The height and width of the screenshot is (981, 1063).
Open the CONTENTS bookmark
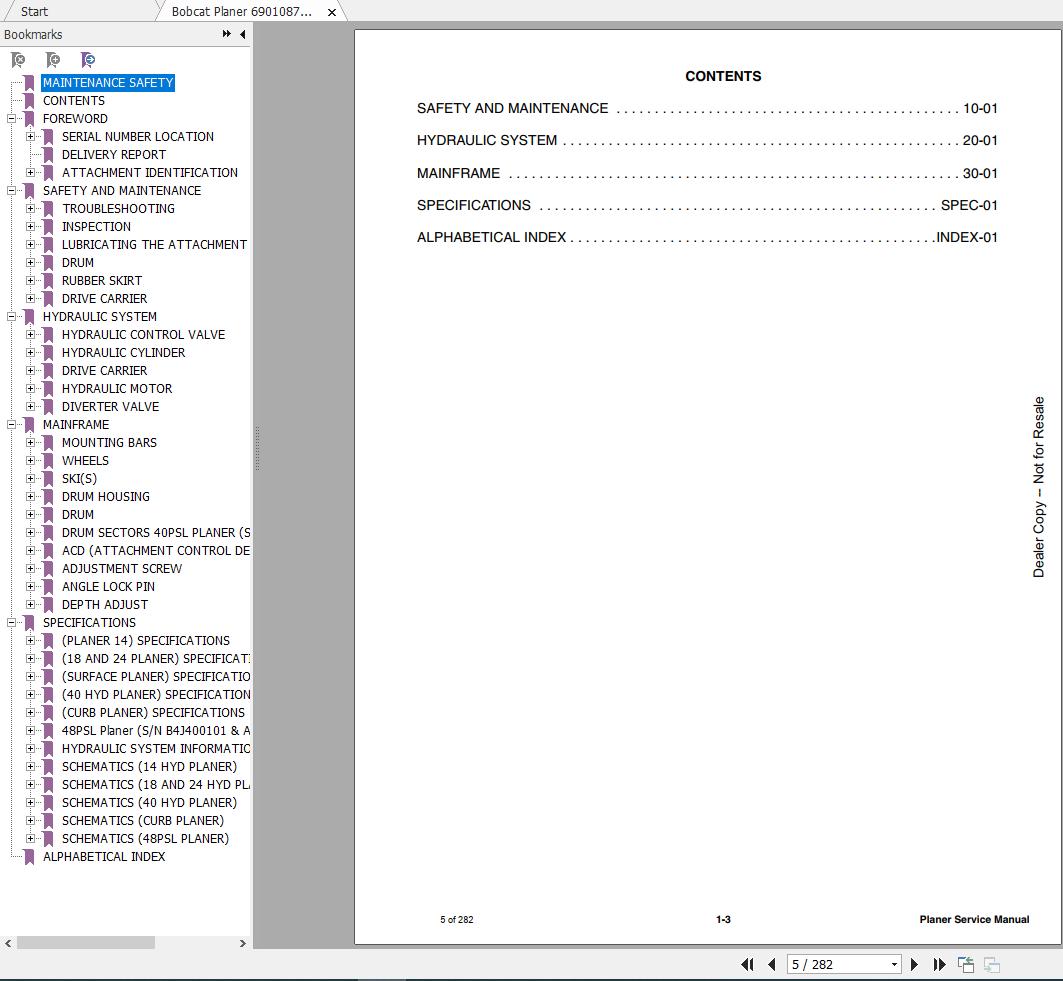tap(74, 100)
